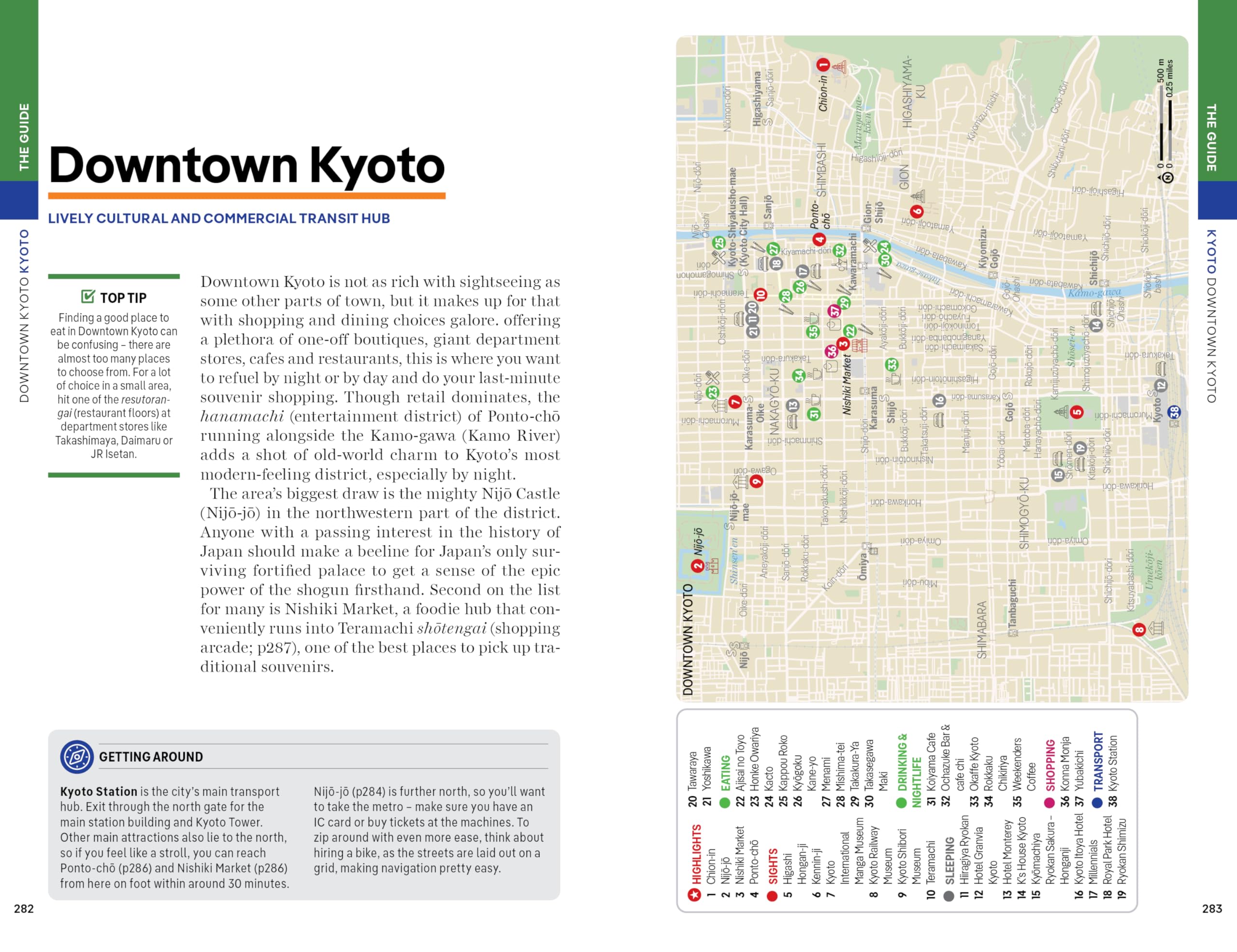The image size is (1237, 952).
Task: Select gray sleeping marker 18 near Sanjō
Action: [x=776, y=263]
